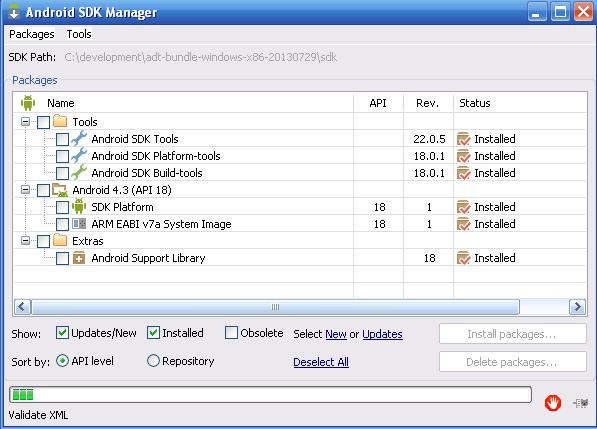The height and width of the screenshot is (429, 597).
Task: Select the API level sort option
Action: [62, 360]
